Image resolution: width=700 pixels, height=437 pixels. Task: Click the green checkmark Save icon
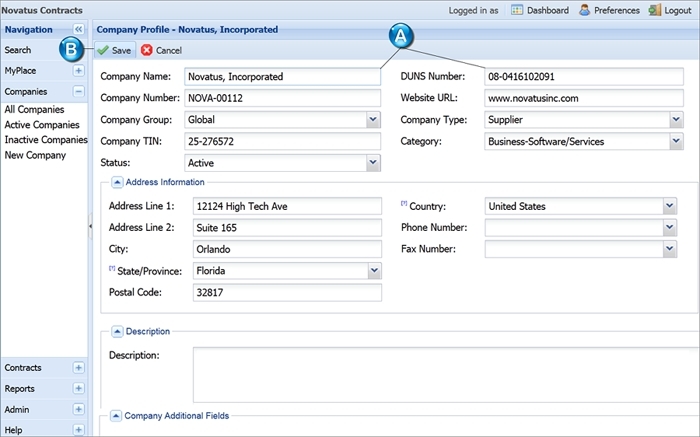click(x=103, y=50)
